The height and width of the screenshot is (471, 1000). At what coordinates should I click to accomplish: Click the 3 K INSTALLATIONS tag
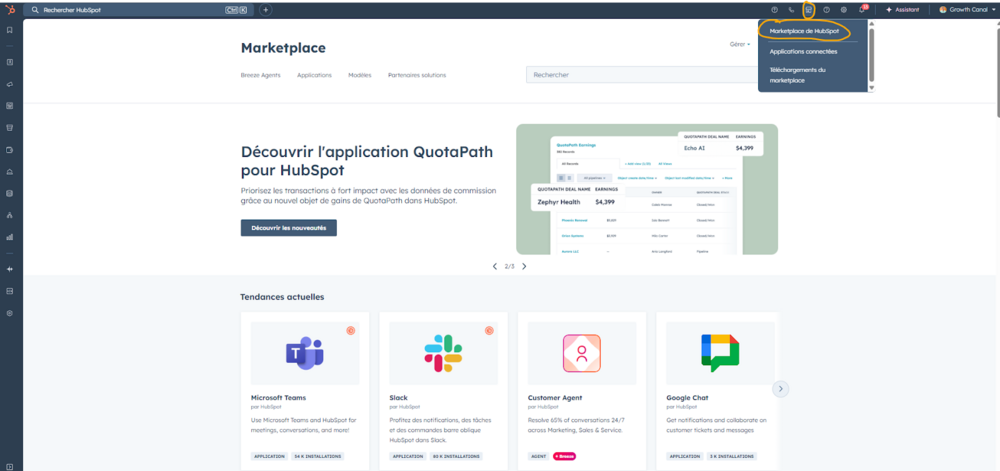click(732, 456)
